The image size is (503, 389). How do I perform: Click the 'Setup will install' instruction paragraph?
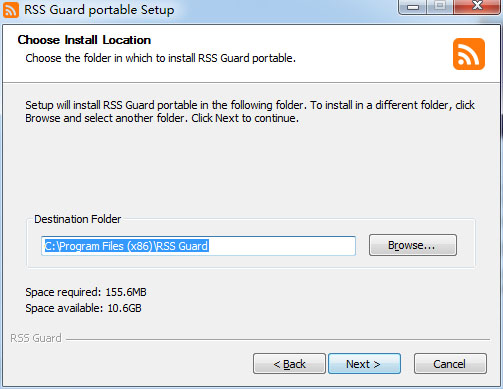pos(250,111)
